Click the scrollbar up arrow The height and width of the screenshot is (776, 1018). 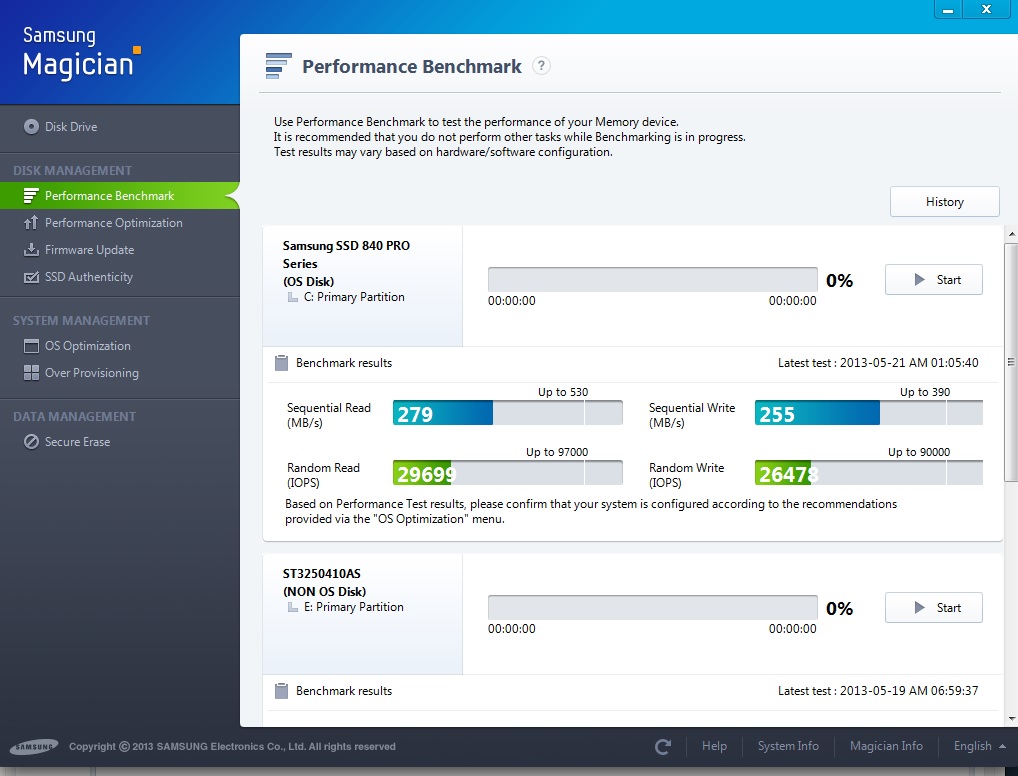coord(1011,234)
